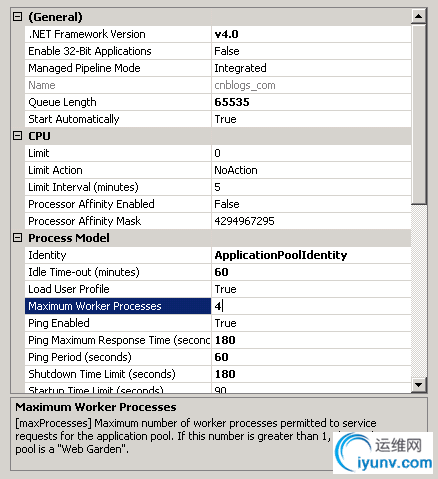Select Enable 32-Bit Applications property
The width and height of the screenshot is (438, 479).
coord(118,51)
